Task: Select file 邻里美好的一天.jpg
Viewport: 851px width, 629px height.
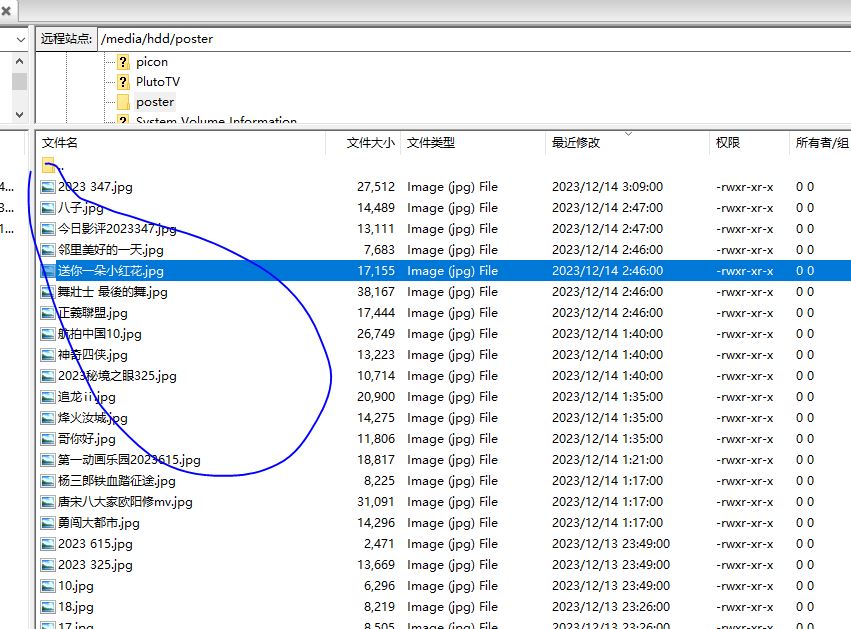Action: pos(111,250)
